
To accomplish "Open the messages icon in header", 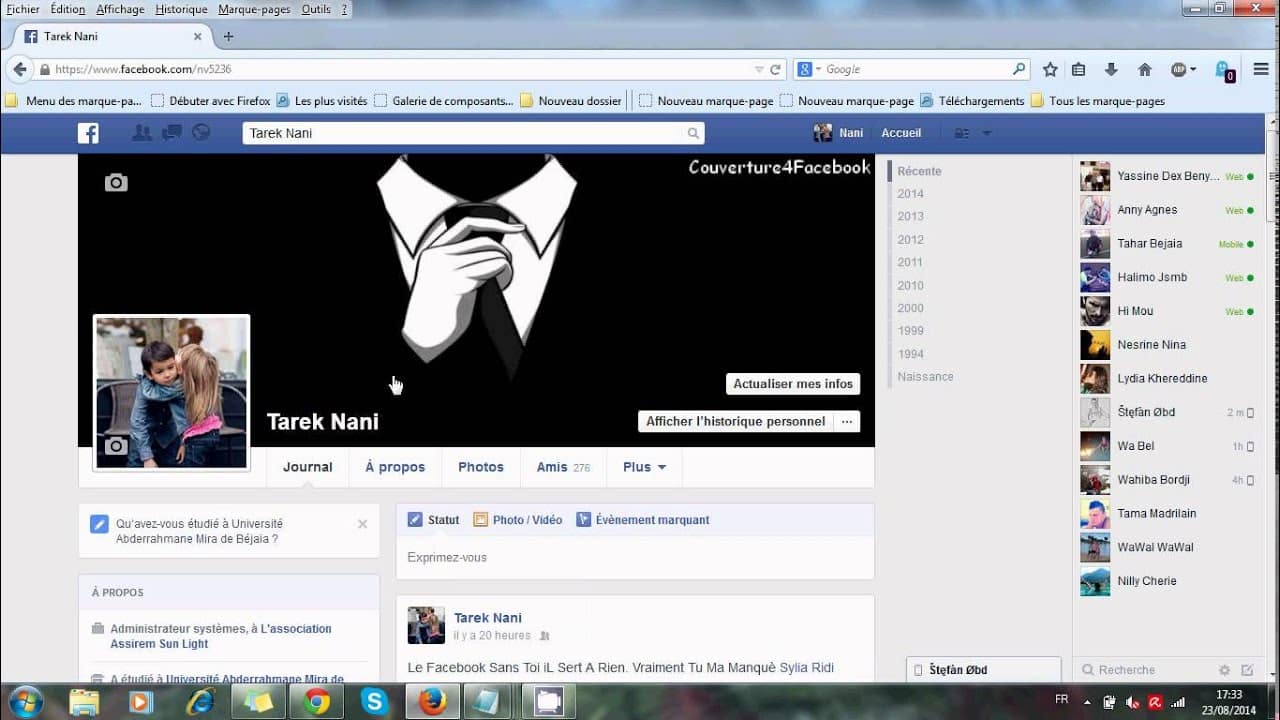I will [171, 132].
